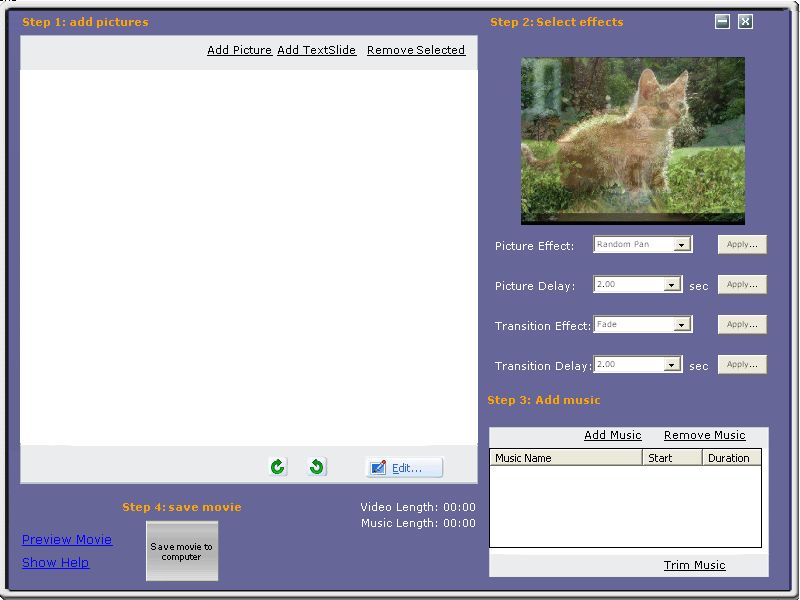The image size is (800, 600).
Task: Click the Add Music link
Action: pyautogui.click(x=613, y=435)
